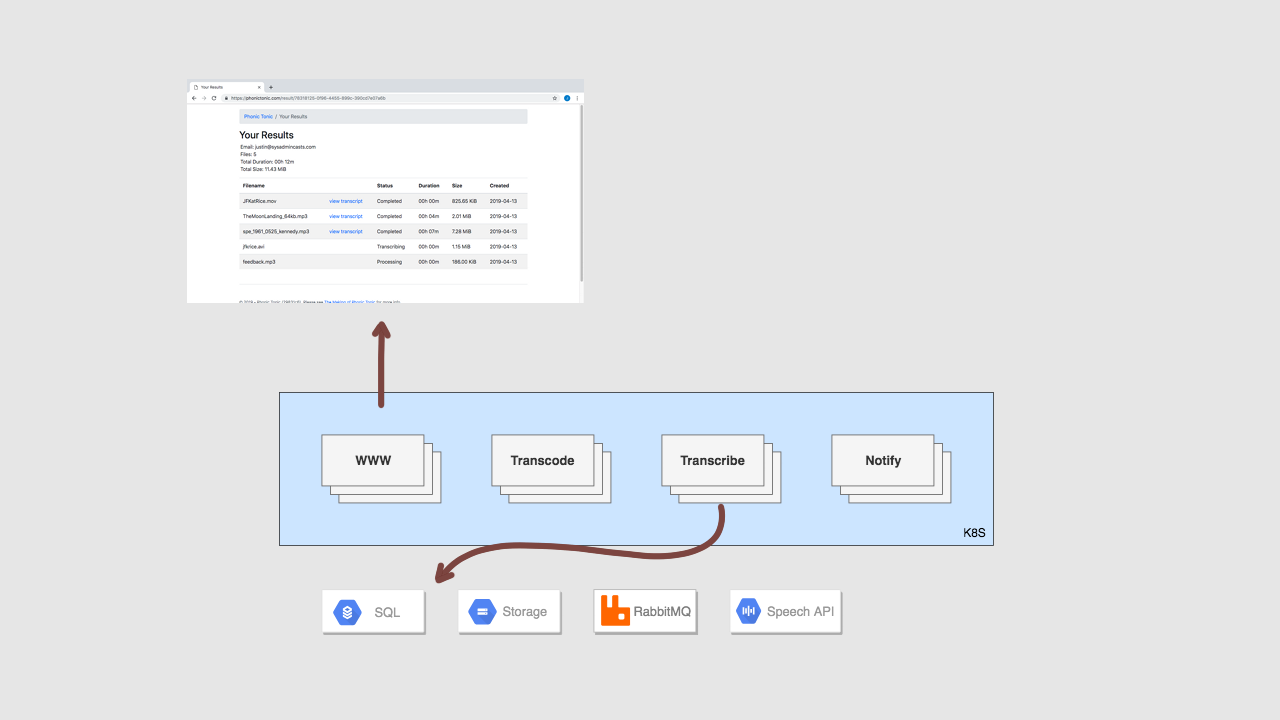Click the Processing status cell

[x=389, y=262]
